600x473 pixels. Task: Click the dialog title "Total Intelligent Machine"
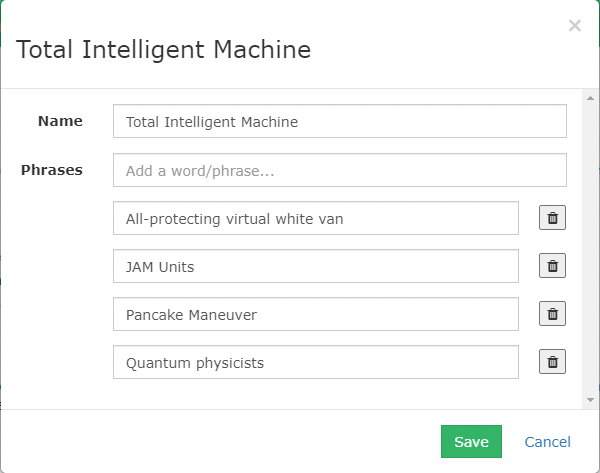click(163, 50)
